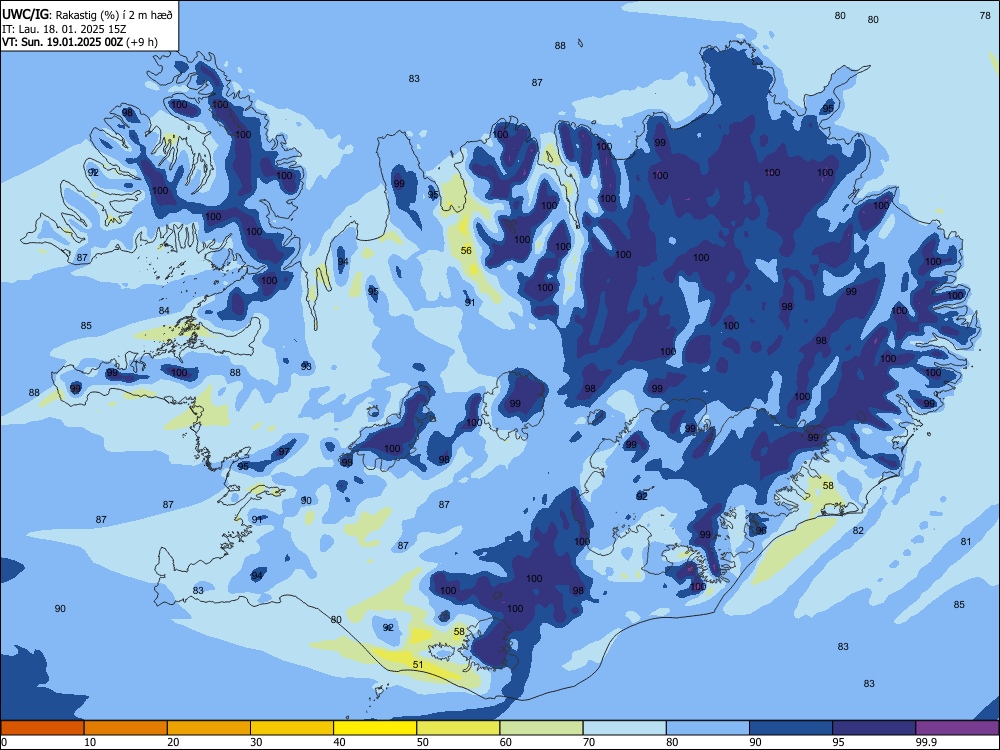Click the humidity value 97 on the map
Image resolution: width=1000 pixels, height=750 pixels.
284,452
